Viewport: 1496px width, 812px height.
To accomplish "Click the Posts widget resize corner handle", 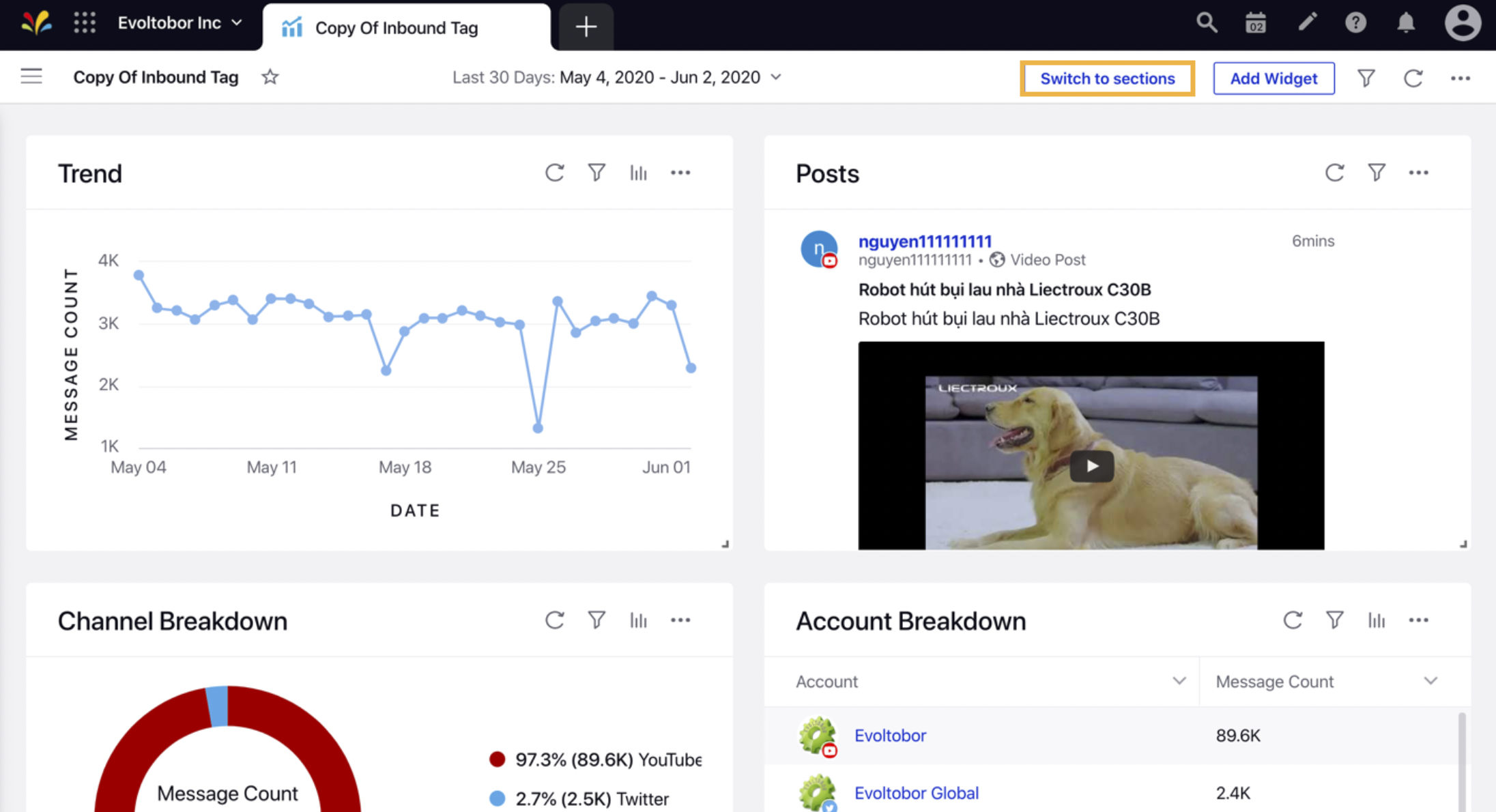I will [x=1463, y=544].
